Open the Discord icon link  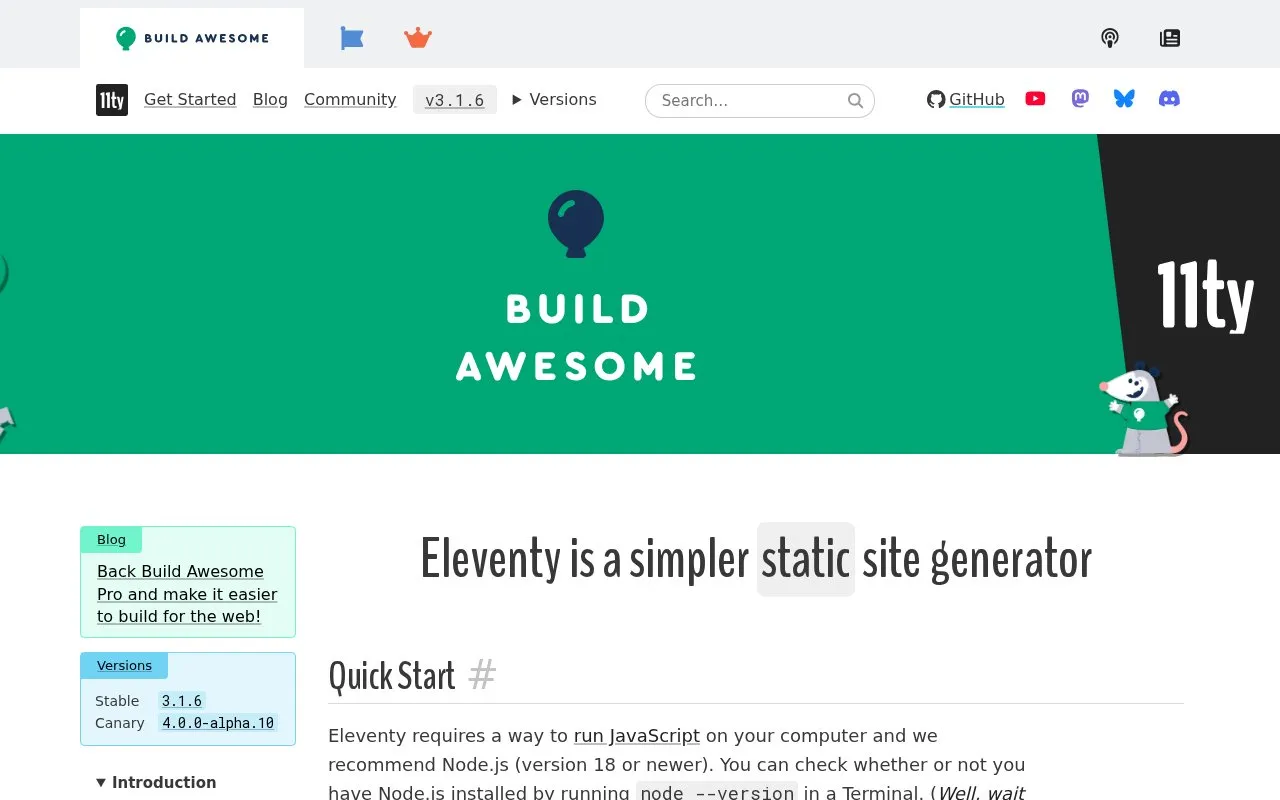[x=1169, y=98]
